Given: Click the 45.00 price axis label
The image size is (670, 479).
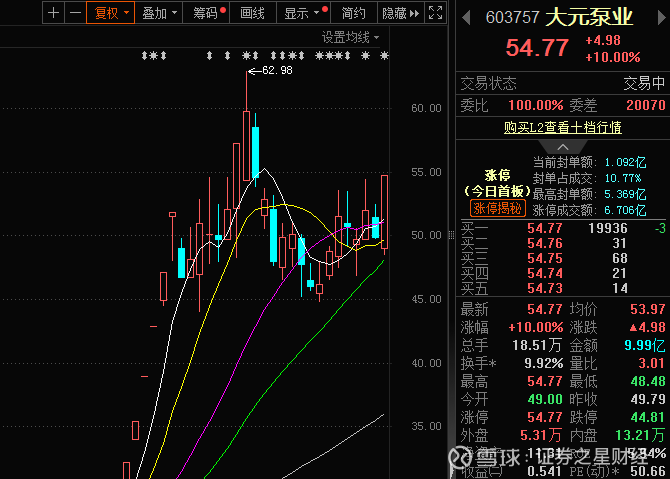Looking at the screenshot, I should click(x=426, y=299).
